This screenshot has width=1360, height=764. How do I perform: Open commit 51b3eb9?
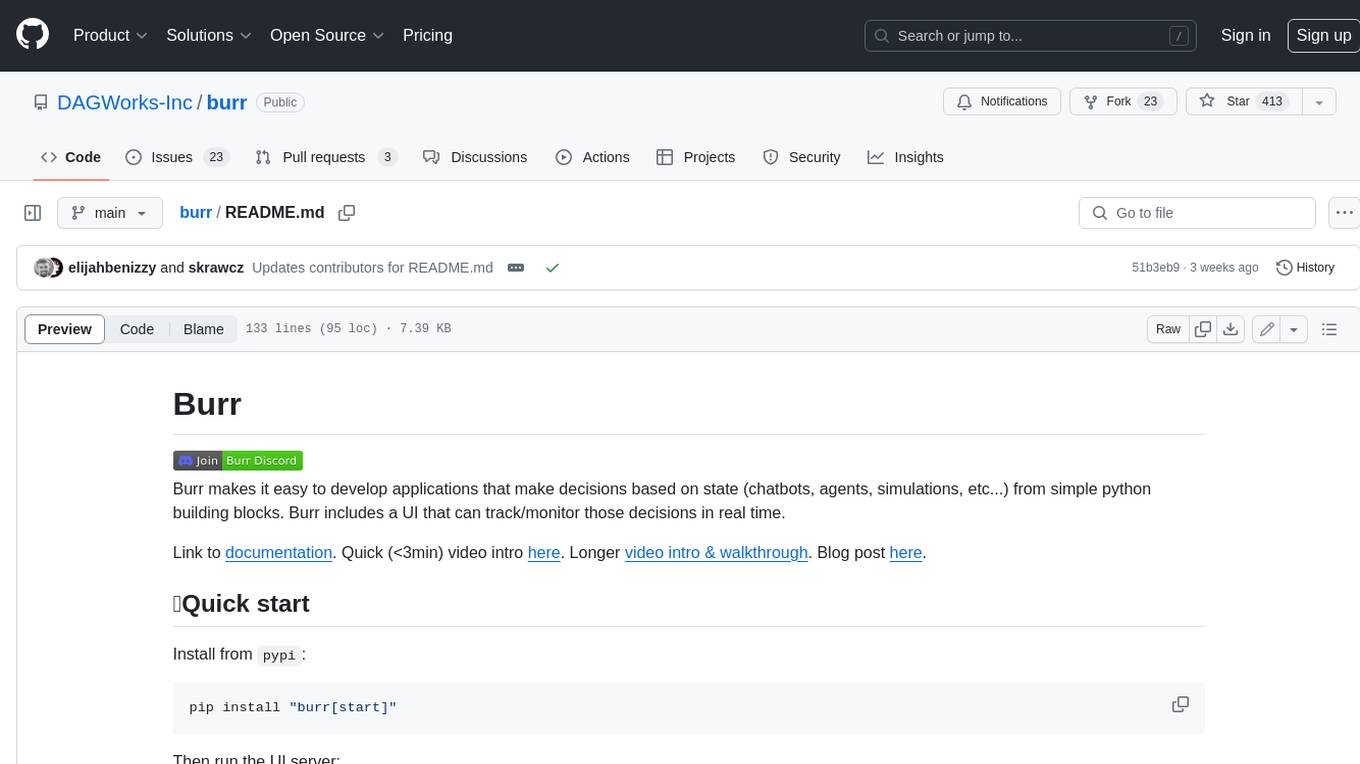[x=1155, y=268]
